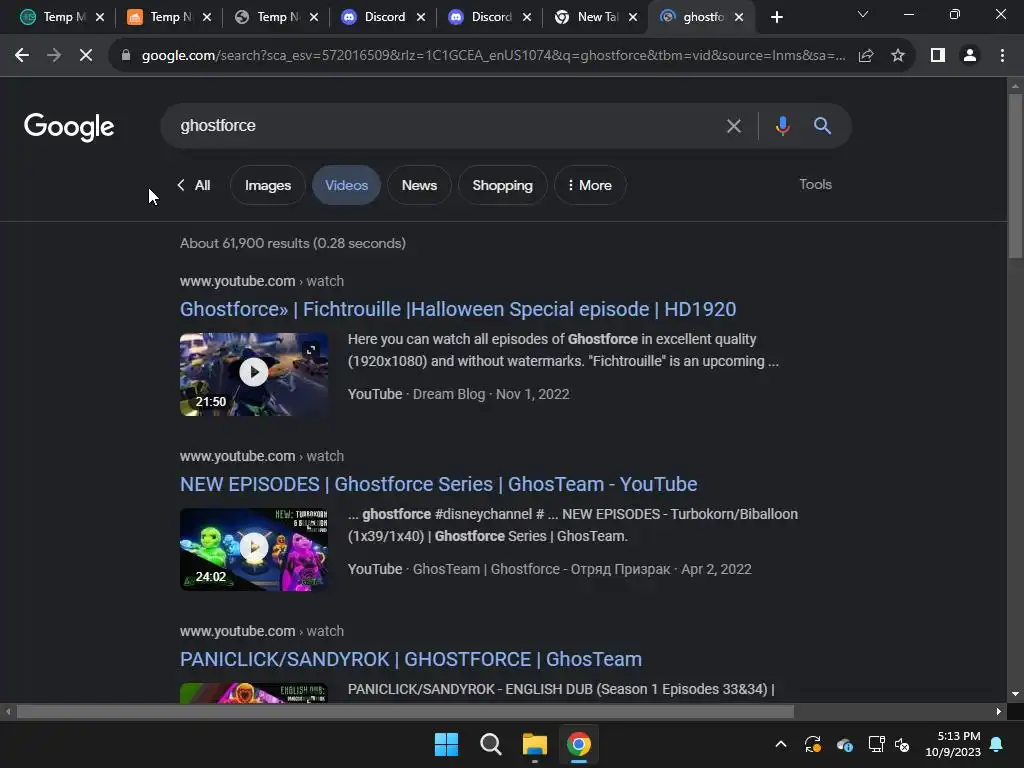Image resolution: width=1024 pixels, height=768 pixels.
Task: Expand the More filters dropdown
Action: coord(590,185)
